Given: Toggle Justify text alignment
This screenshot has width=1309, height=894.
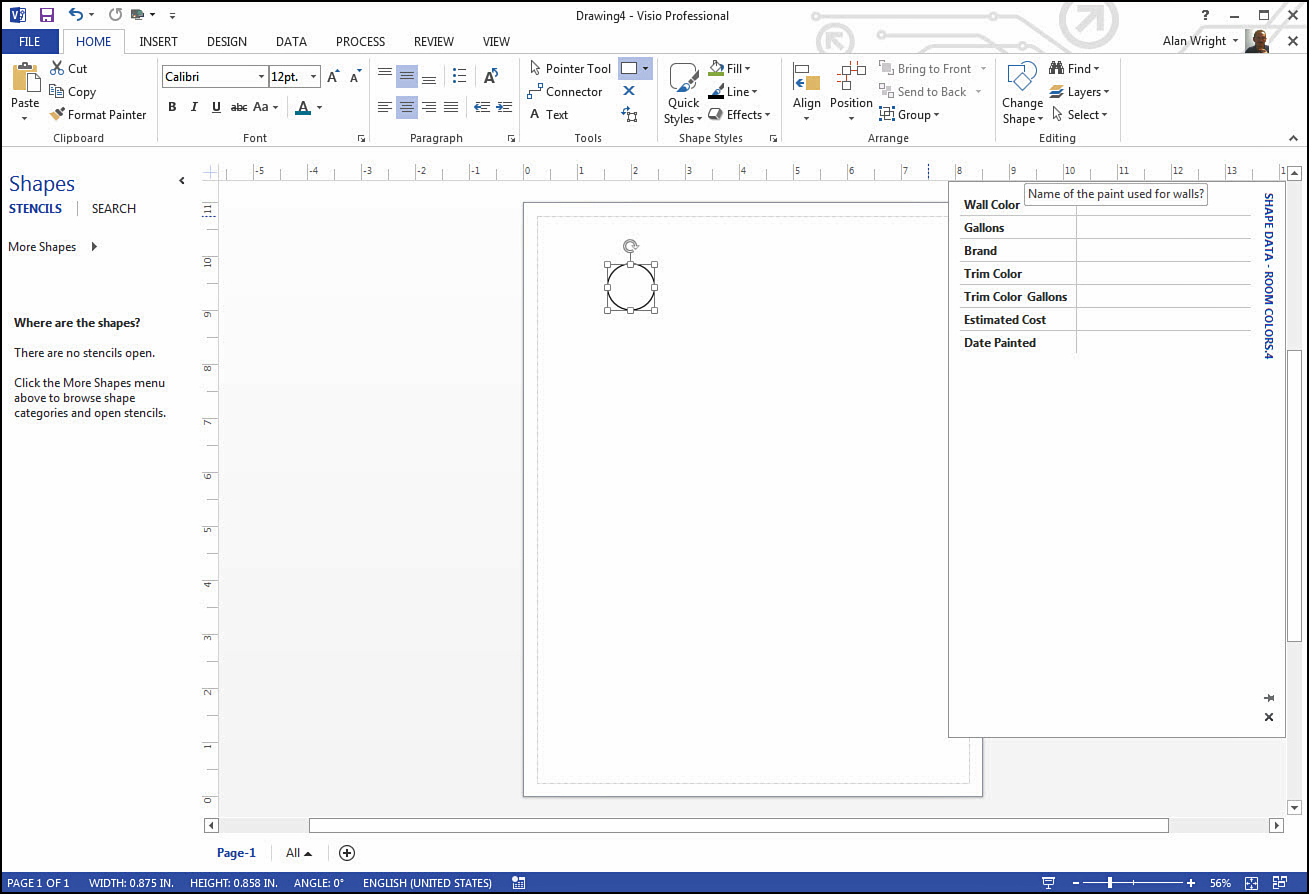Looking at the screenshot, I should (451, 107).
